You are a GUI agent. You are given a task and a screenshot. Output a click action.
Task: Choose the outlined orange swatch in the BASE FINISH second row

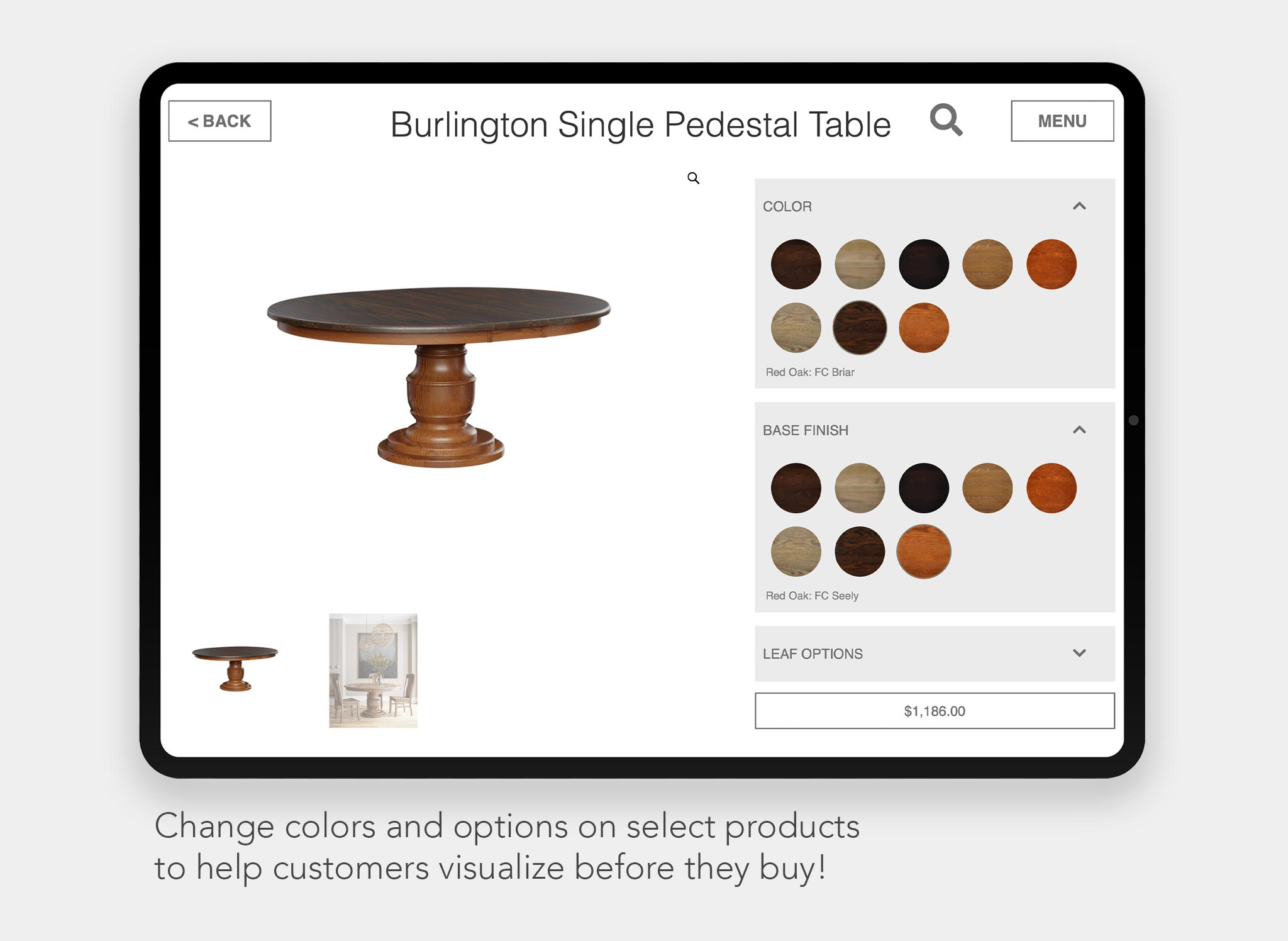coord(923,552)
